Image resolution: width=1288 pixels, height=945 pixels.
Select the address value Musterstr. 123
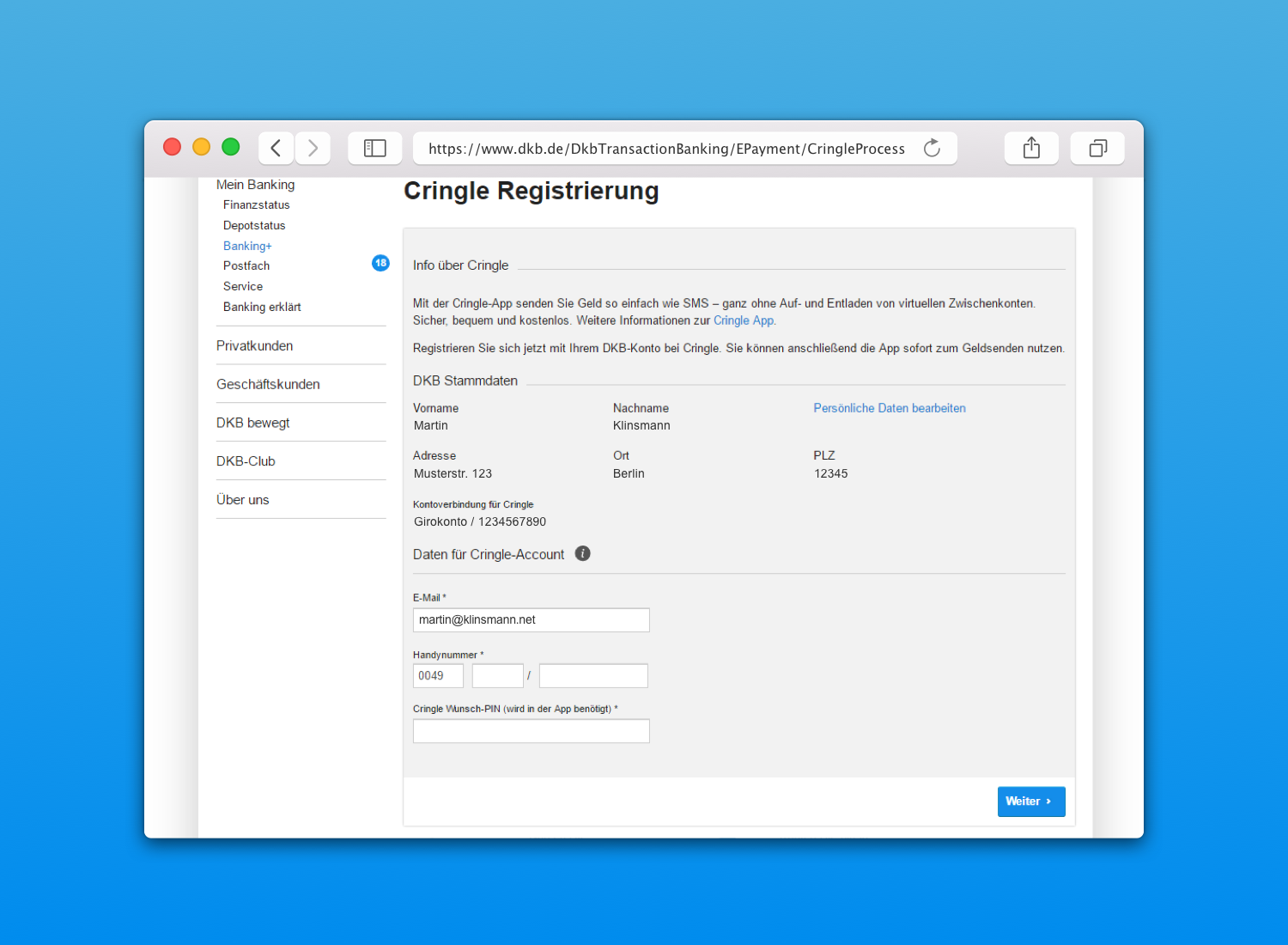pyautogui.click(x=453, y=473)
